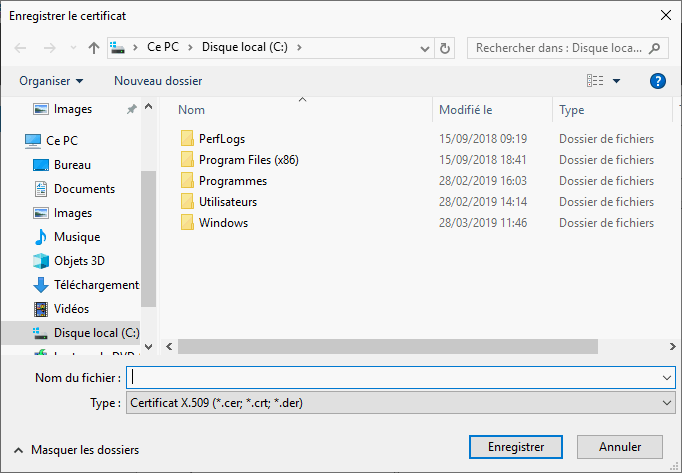Open the Windows folder in the file list
The width and height of the screenshot is (682, 473).
click(223, 223)
